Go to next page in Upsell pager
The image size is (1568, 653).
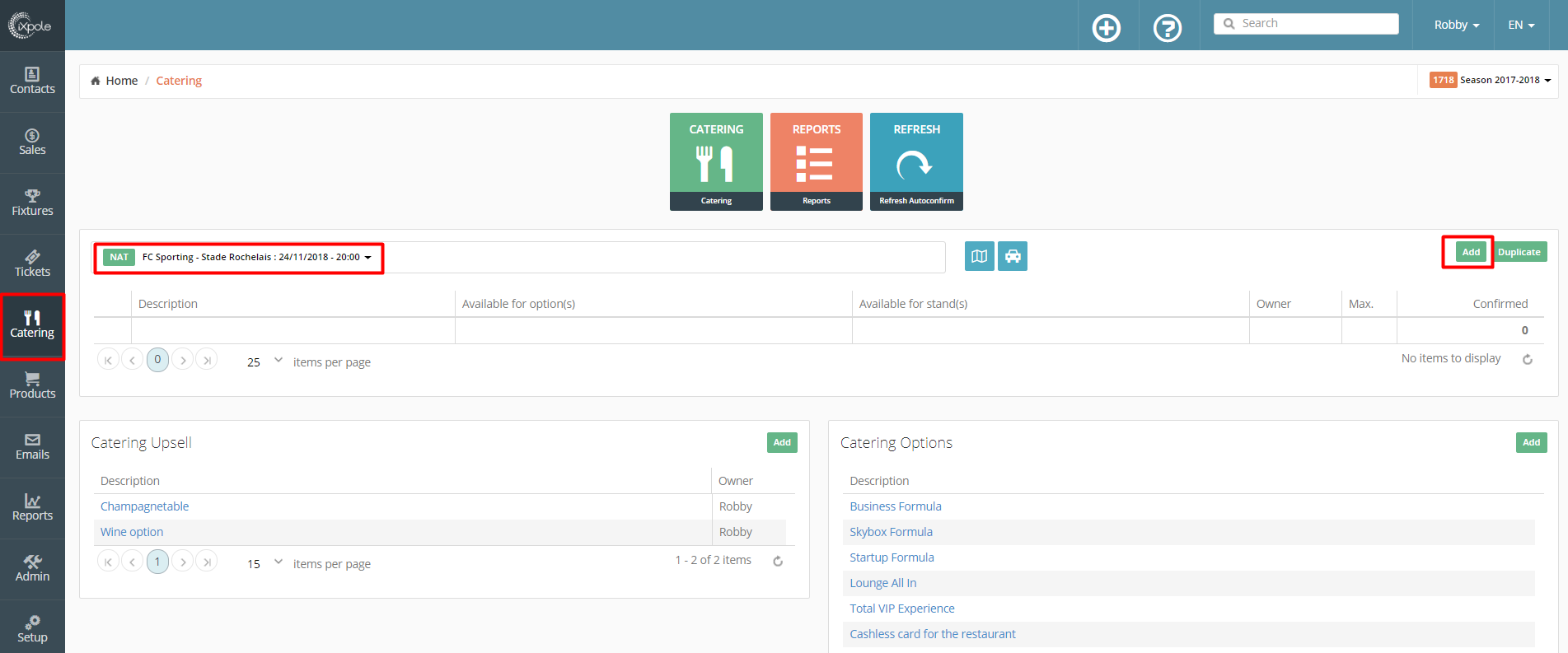coord(183,562)
